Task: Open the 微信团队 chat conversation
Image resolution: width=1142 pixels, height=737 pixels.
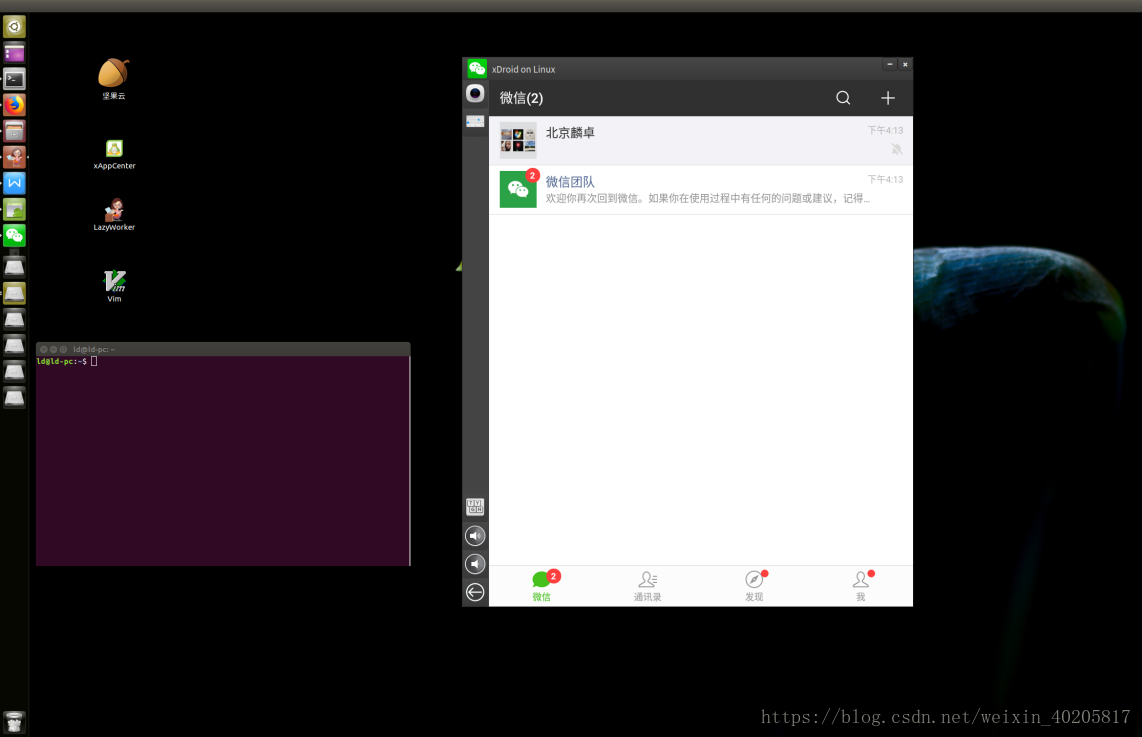Action: tap(701, 189)
